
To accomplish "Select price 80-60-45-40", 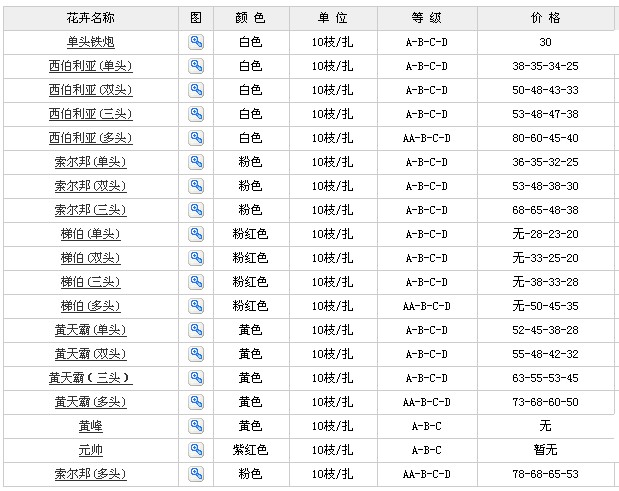I will click(x=545, y=138).
